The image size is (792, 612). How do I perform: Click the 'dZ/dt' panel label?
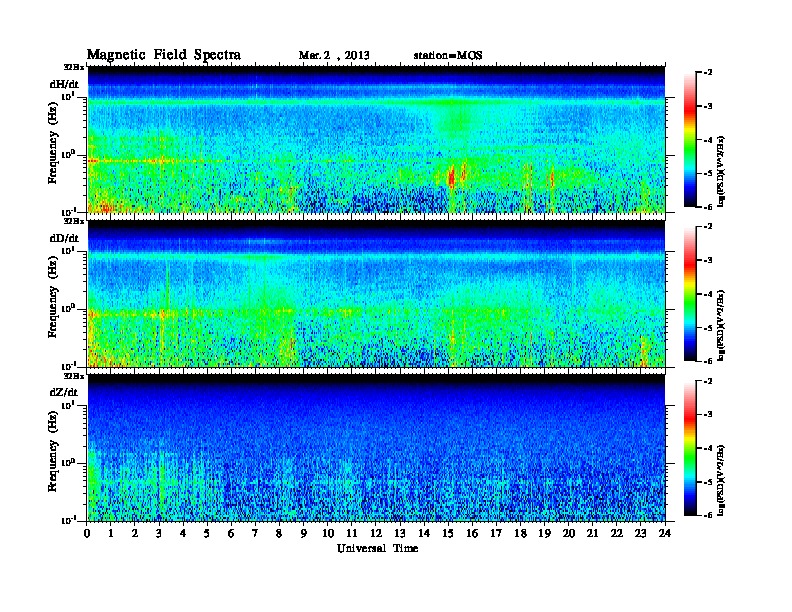(64, 392)
